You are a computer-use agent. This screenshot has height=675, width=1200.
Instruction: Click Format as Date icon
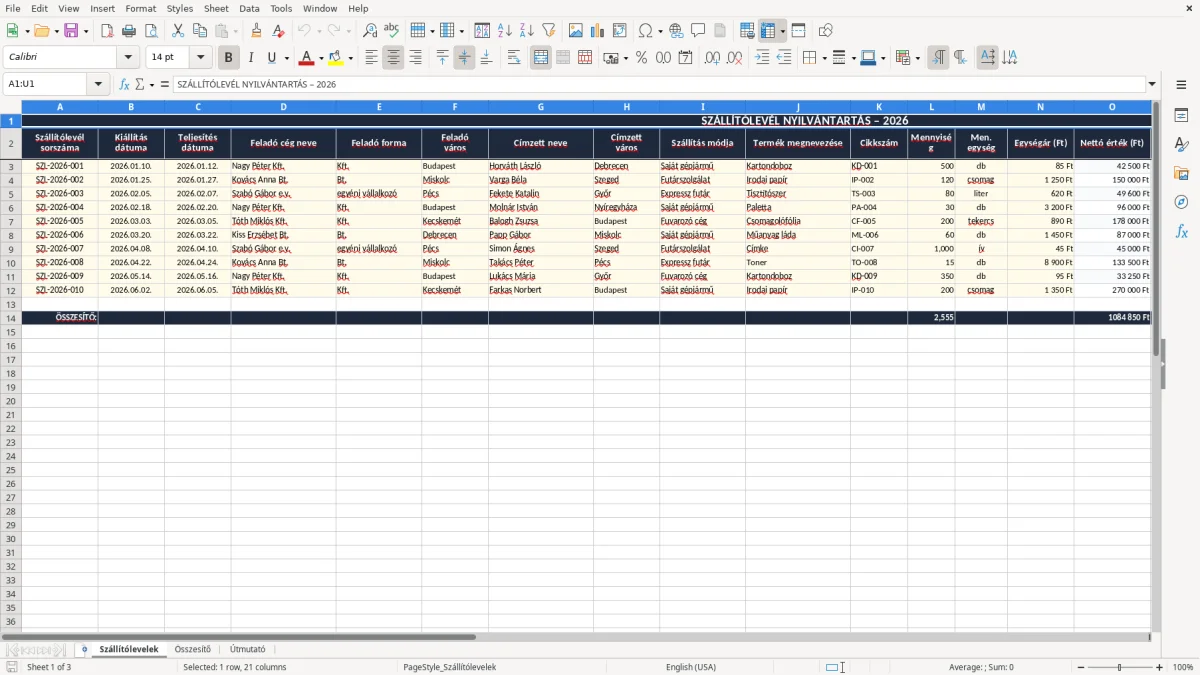coord(685,58)
